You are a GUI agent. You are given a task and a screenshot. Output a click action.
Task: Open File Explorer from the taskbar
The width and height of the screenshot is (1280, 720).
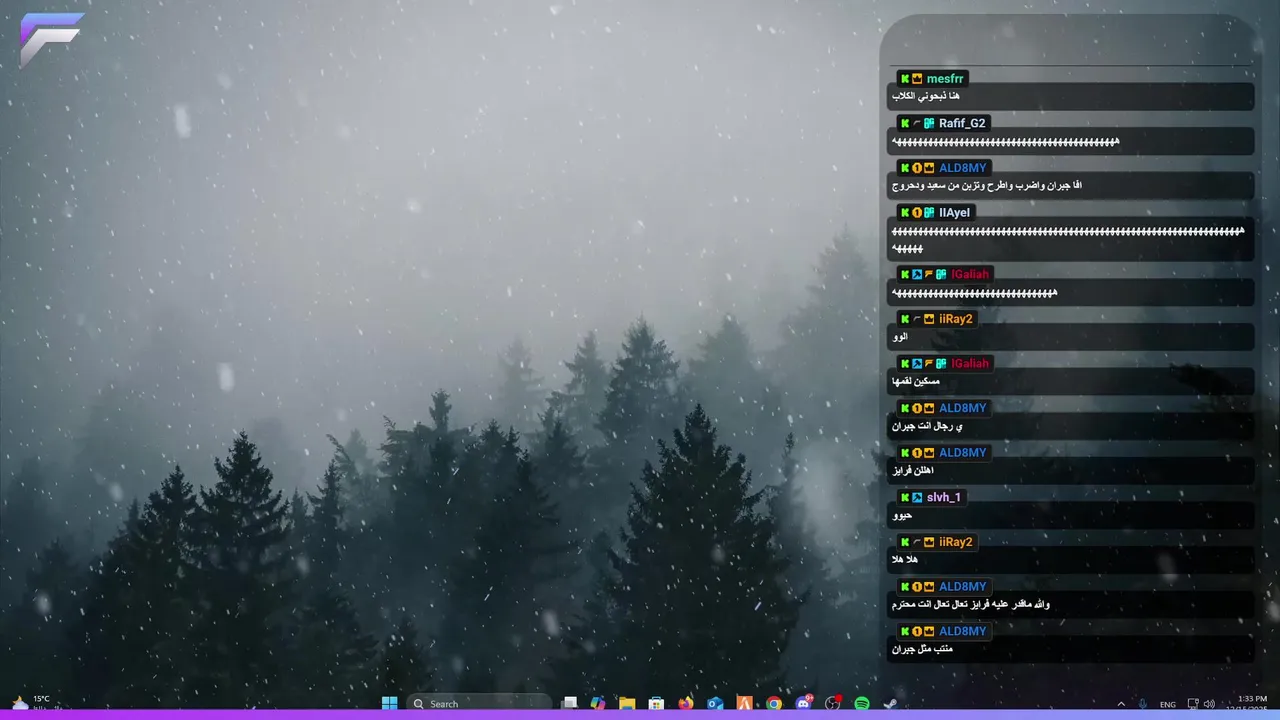click(x=627, y=703)
